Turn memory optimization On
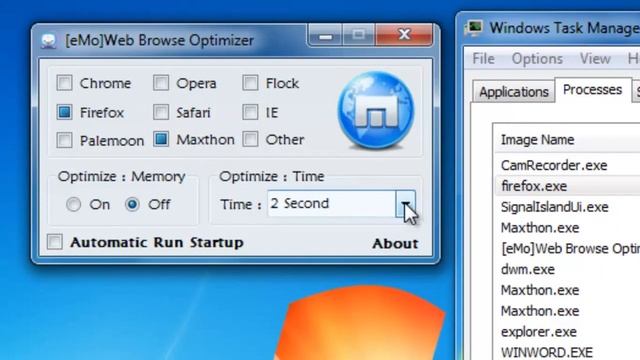640x360 pixels. point(73,204)
